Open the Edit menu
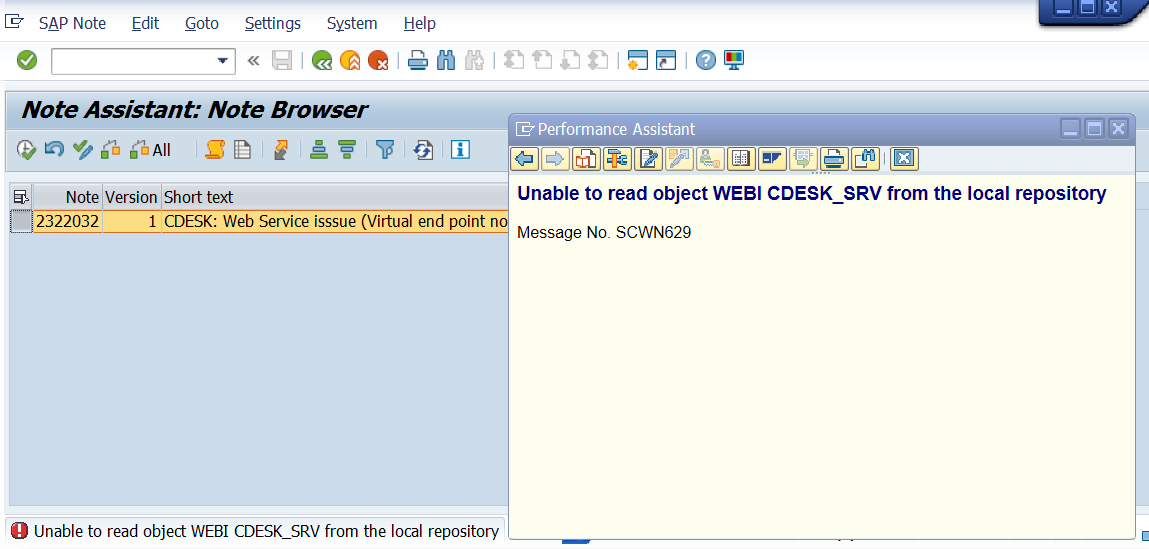 [x=145, y=23]
